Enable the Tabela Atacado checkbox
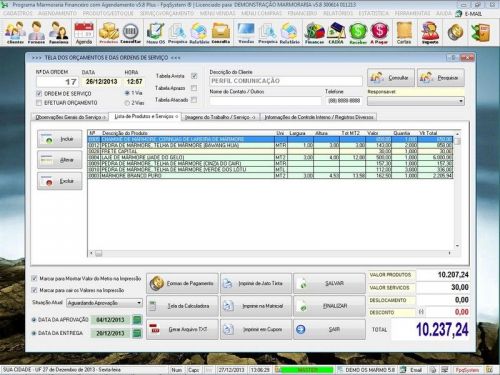500x375 pixels. click(x=194, y=100)
